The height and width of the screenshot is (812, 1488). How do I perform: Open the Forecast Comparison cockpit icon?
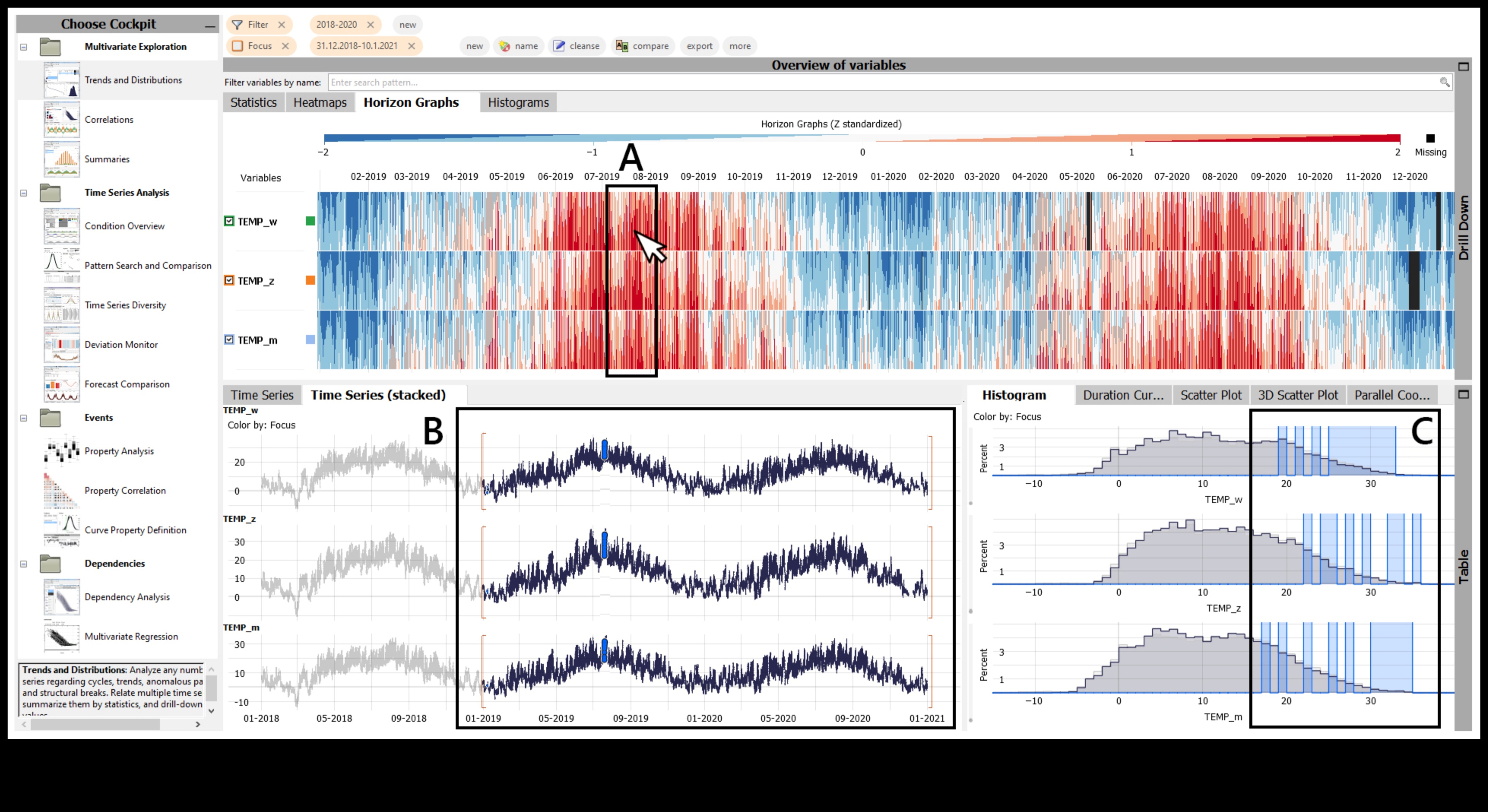[61, 384]
